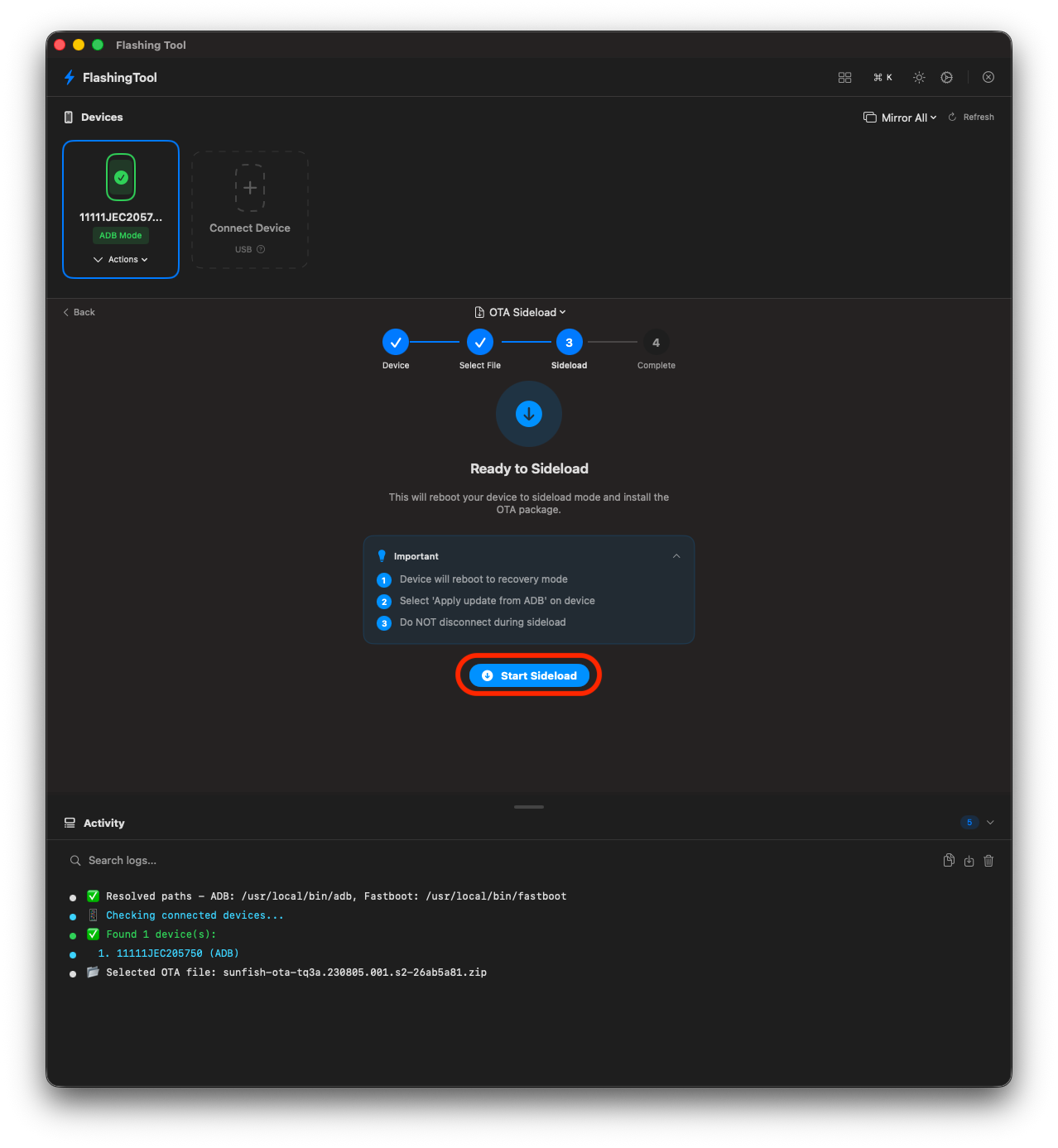Open the grid dashboard view icon
The width and height of the screenshot is (1058, 1148).
[844, 77]
